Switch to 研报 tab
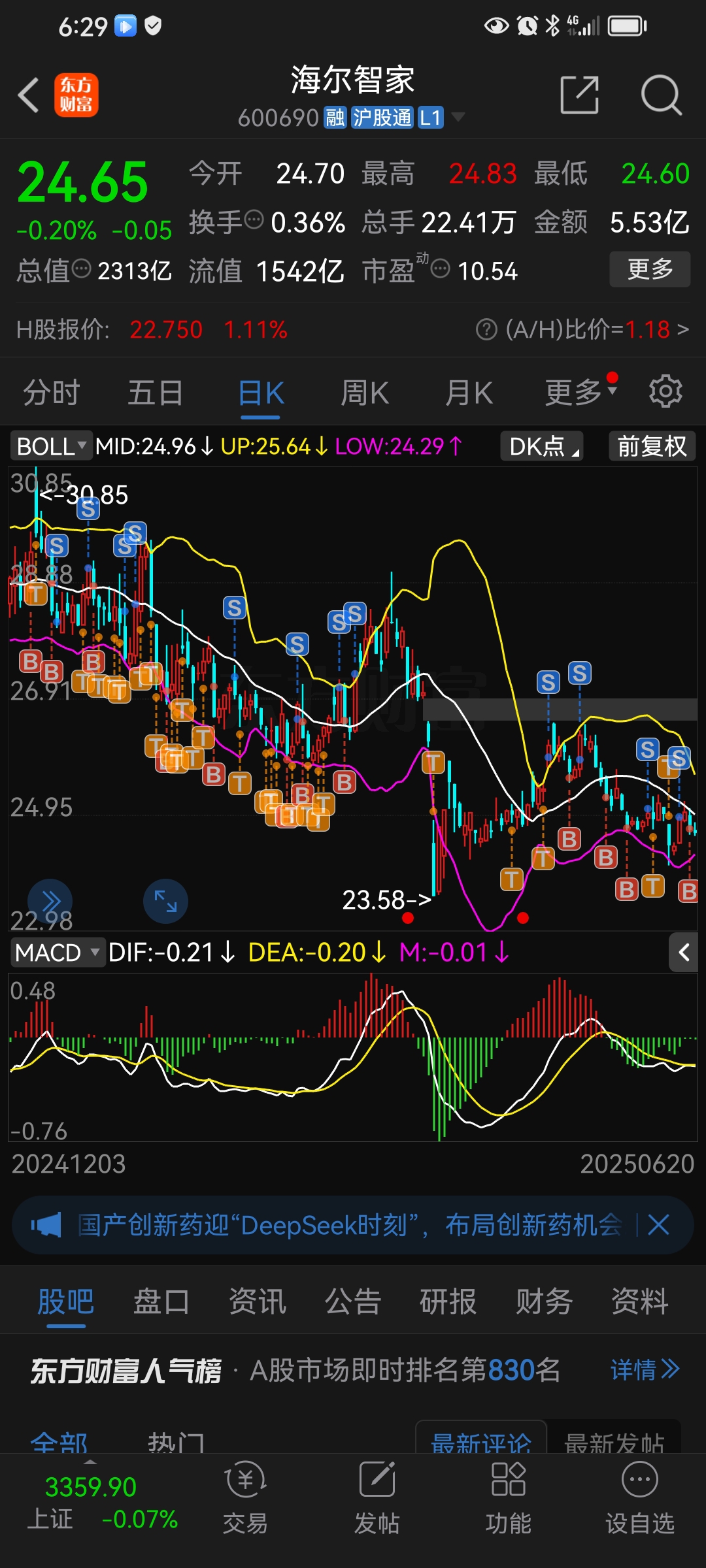This screenshot has height=1568, width=706. [448, 1301]
